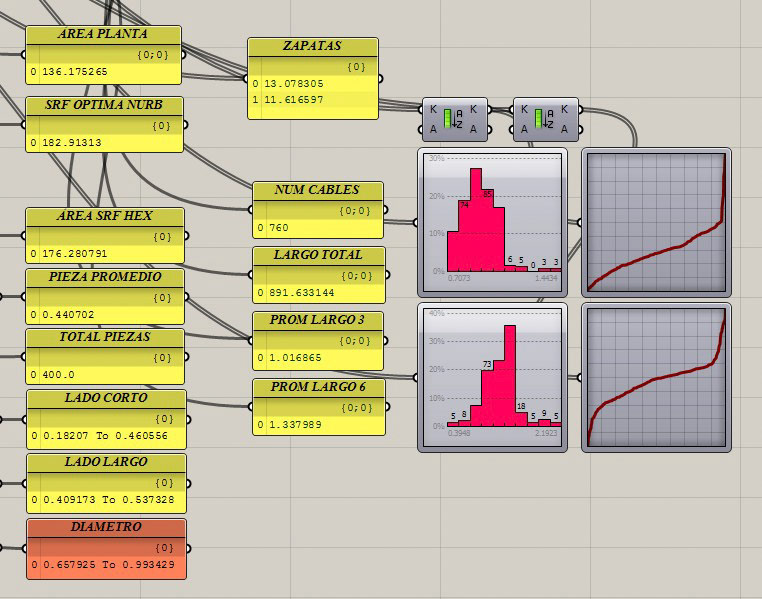Viewport: 762px width, 599px height.
Task: Click the second Sort List component icon
Action: pos(544,119)
